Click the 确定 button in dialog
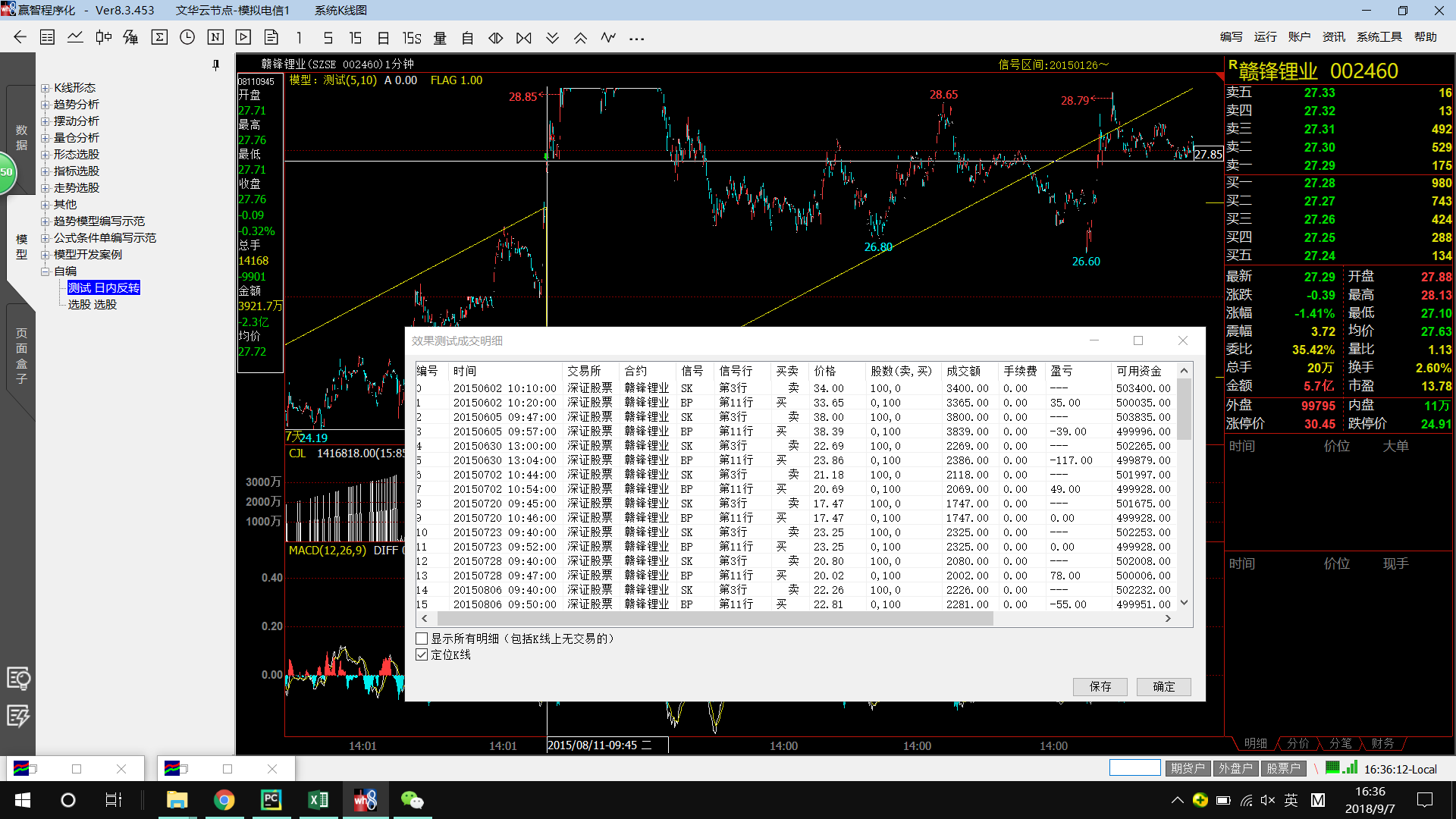The image size is (1456, 819). click(x=1163, y=686)
